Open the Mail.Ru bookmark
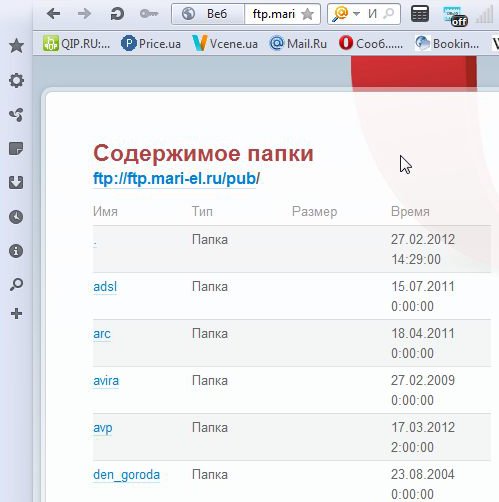 click(298, 44)
